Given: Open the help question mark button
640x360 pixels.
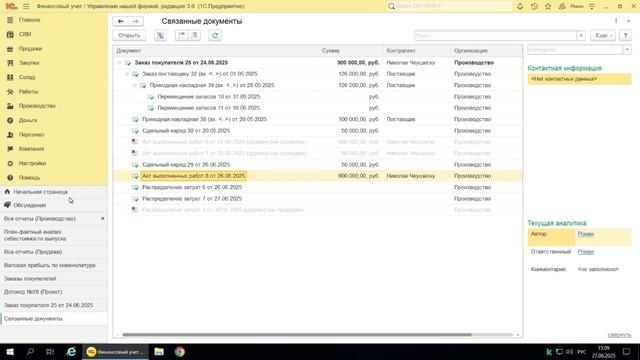Looking at the screenshot, I should pos(625,36).
